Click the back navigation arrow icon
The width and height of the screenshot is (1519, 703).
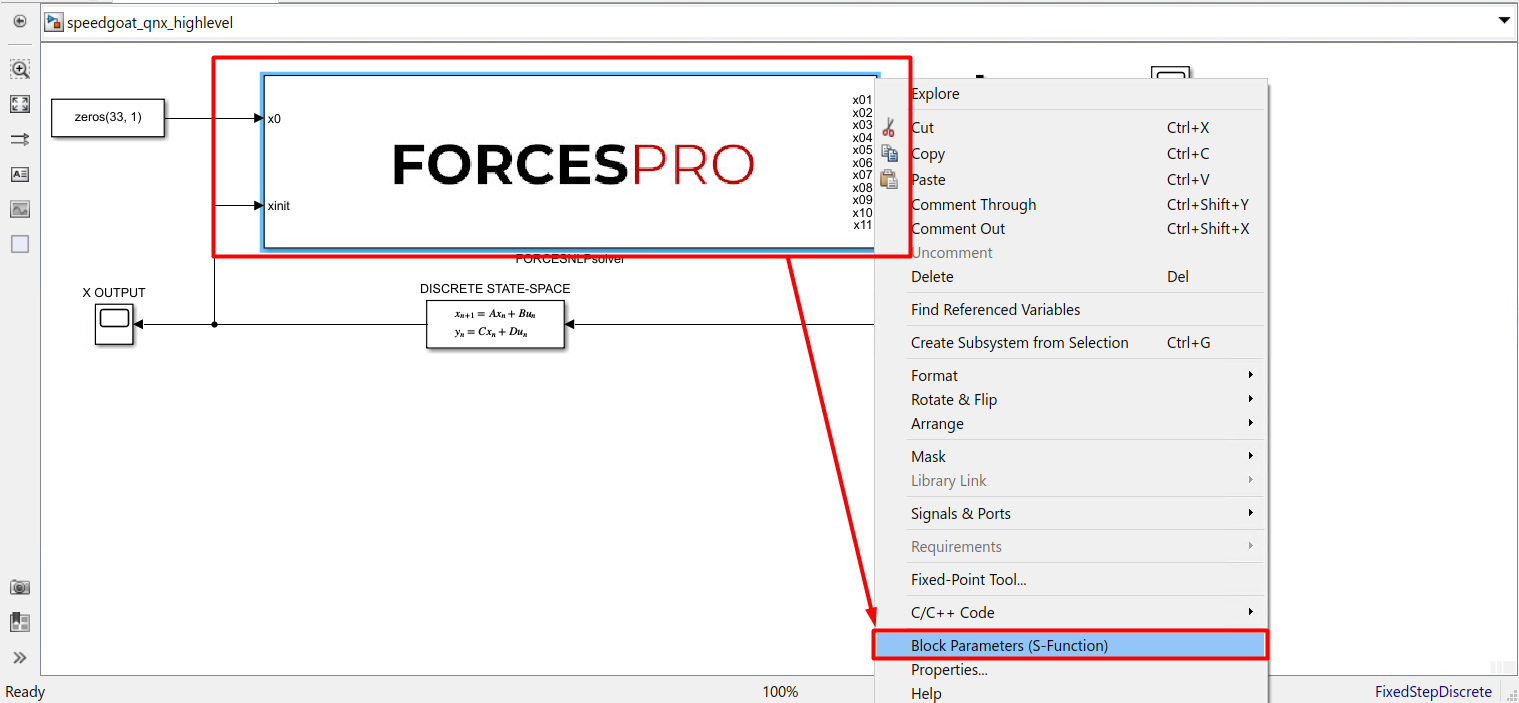click(x=20, y=21)
